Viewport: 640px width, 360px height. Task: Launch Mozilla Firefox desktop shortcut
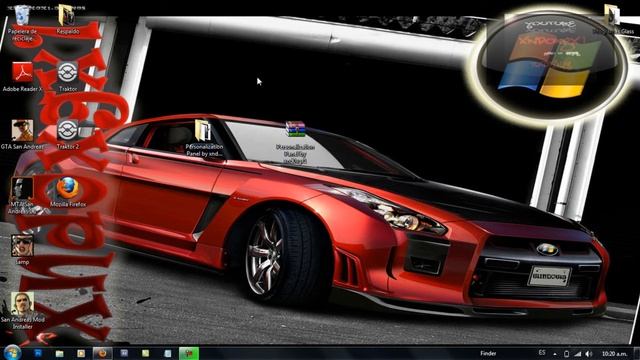pyautogui.click(x=68, y=192)
